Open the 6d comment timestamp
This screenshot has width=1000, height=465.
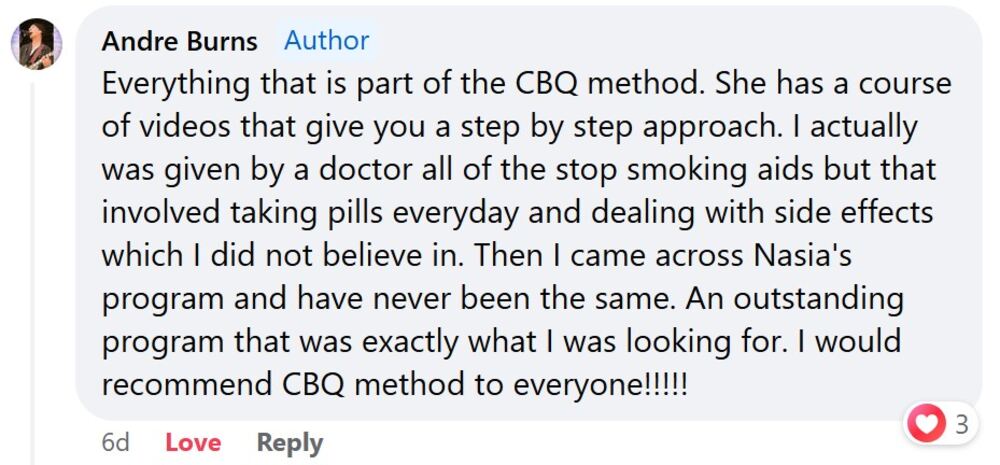coord(116,442)
